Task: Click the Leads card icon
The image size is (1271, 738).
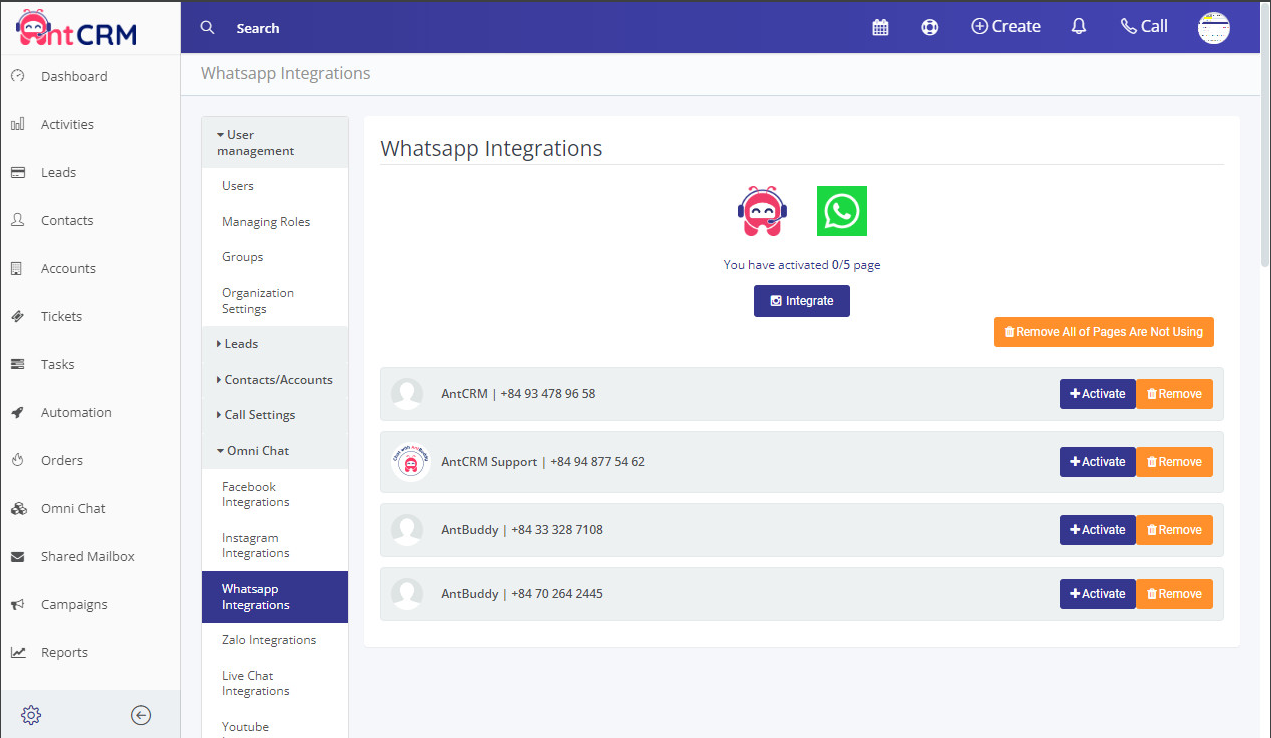Action: 18,172
